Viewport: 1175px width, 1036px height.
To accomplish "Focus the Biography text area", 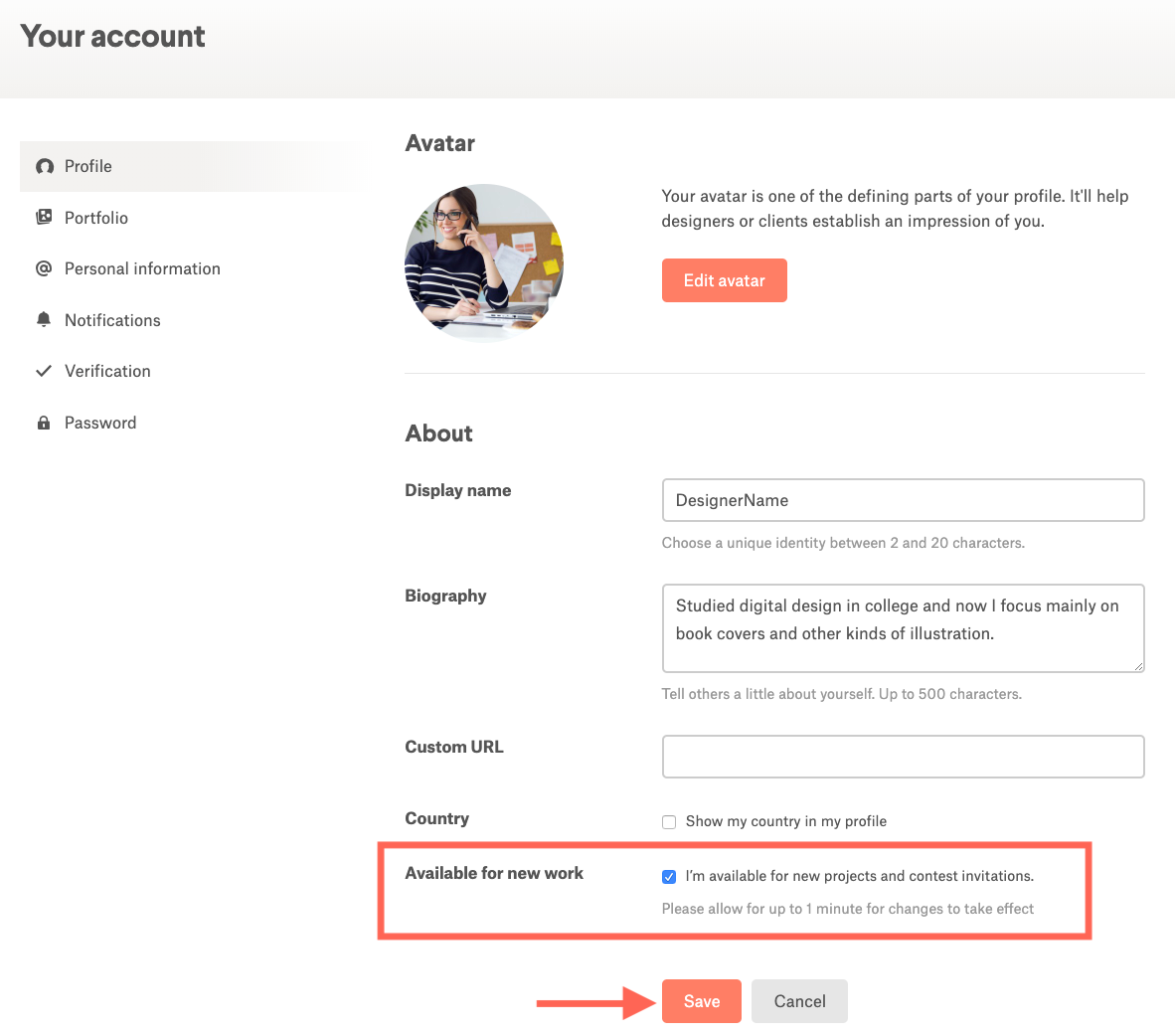I will coord(903,627).
